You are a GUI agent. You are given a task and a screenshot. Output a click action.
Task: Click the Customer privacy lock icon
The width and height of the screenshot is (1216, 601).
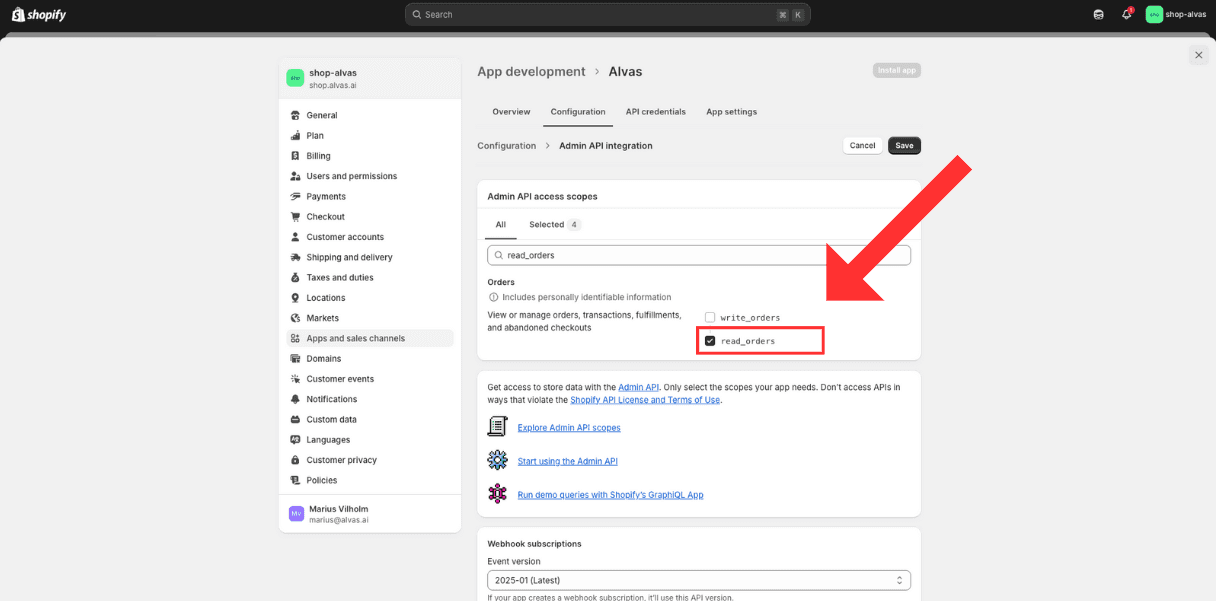click(295, 460)
